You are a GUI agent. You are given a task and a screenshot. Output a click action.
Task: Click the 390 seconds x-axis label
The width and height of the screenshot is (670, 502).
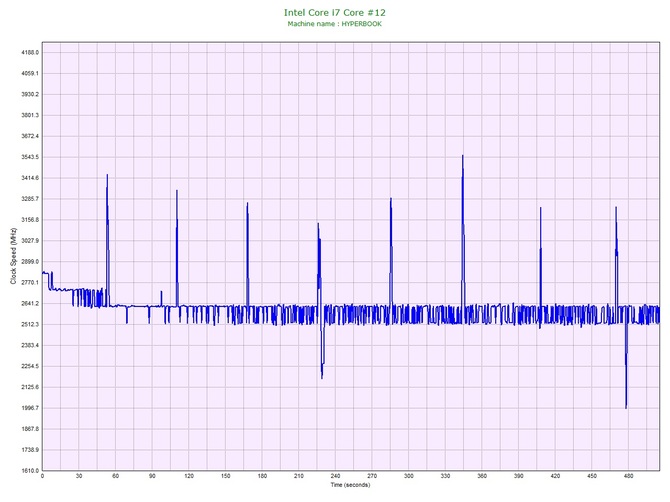(x=519, y=476)
